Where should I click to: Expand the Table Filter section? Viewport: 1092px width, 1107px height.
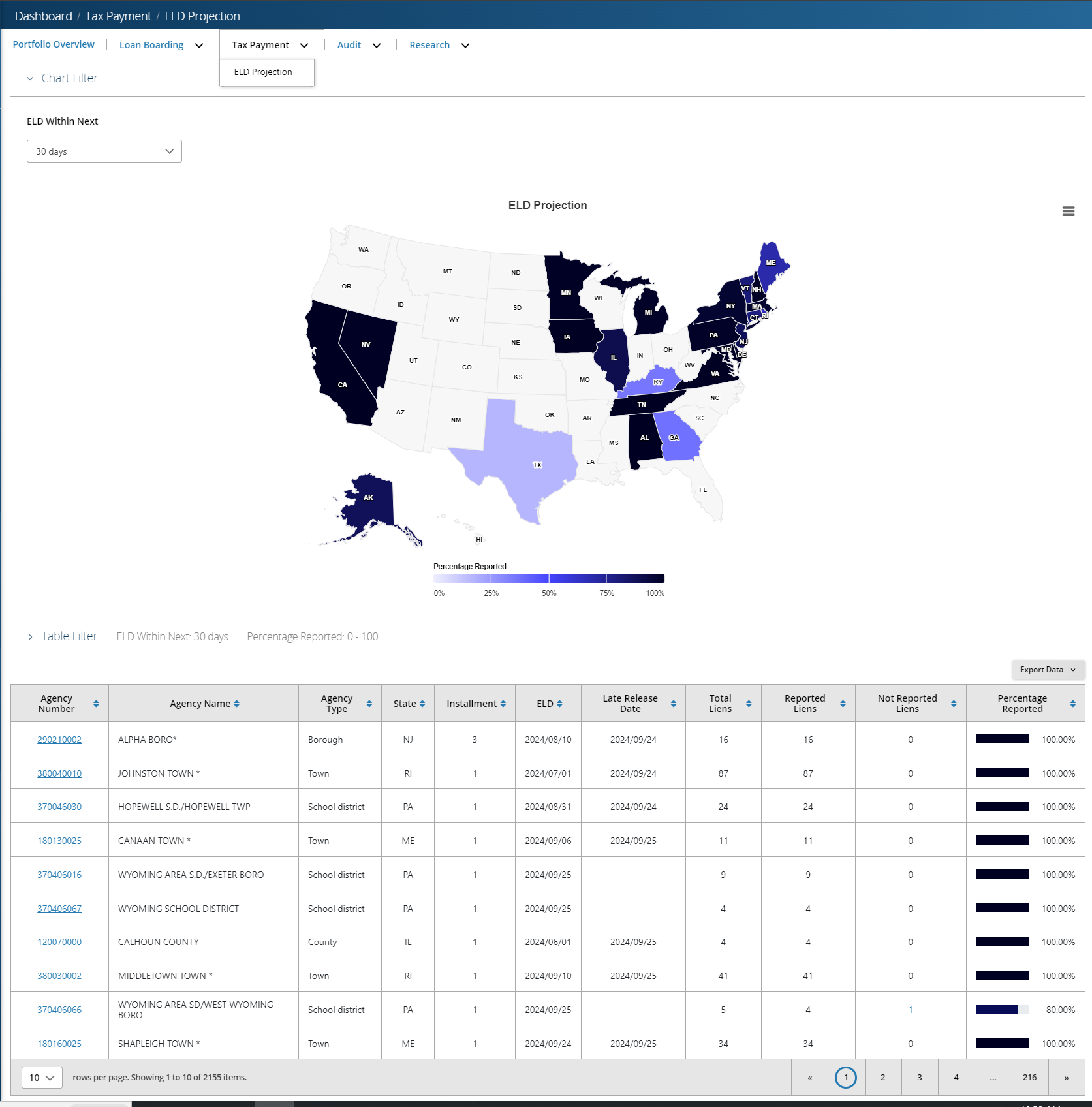point(30,636)
